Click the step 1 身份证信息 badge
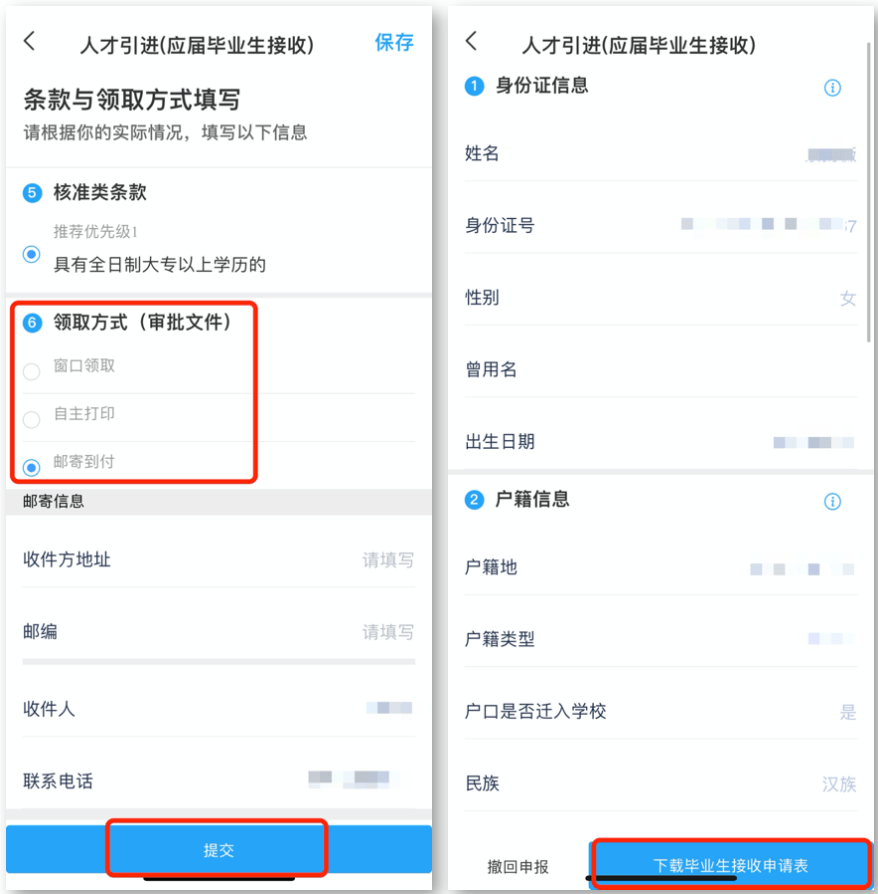The image size is (878, 894). [474, 87]
